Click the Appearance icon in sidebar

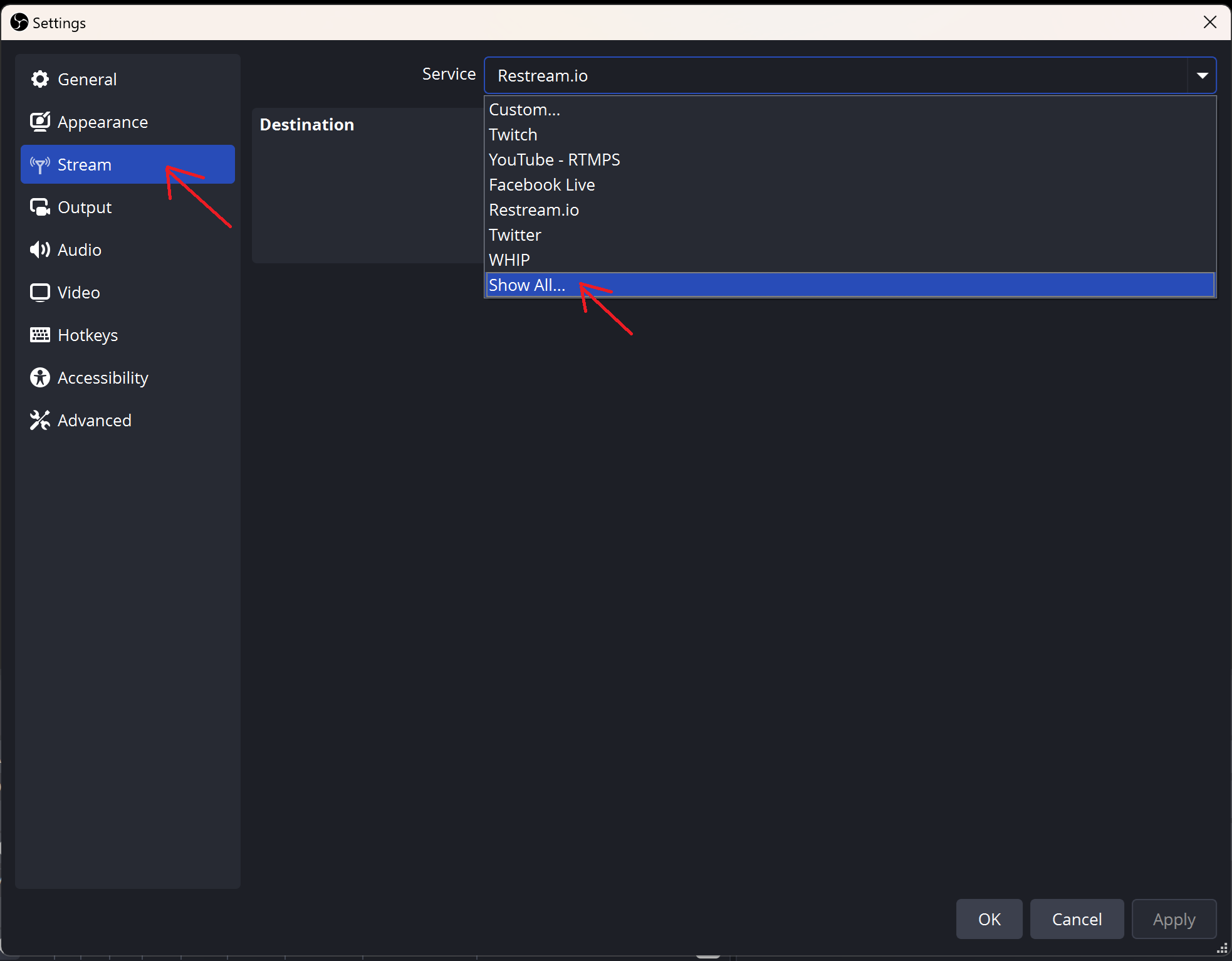(40, 122)
